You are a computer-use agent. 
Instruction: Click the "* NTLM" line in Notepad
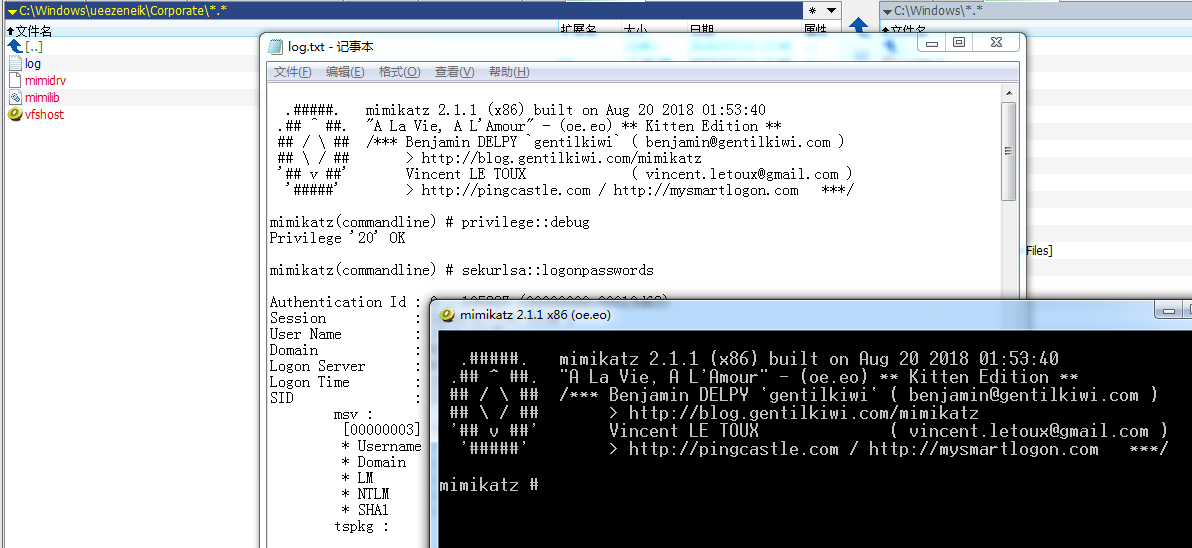click(x=368, y=494)
